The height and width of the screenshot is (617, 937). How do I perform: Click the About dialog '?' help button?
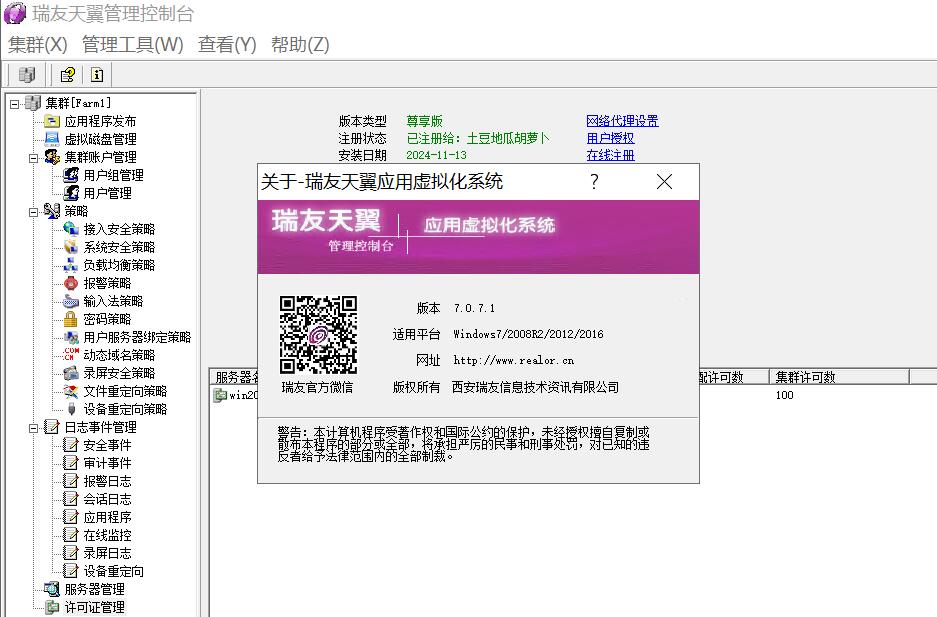[x=594, y=181]
